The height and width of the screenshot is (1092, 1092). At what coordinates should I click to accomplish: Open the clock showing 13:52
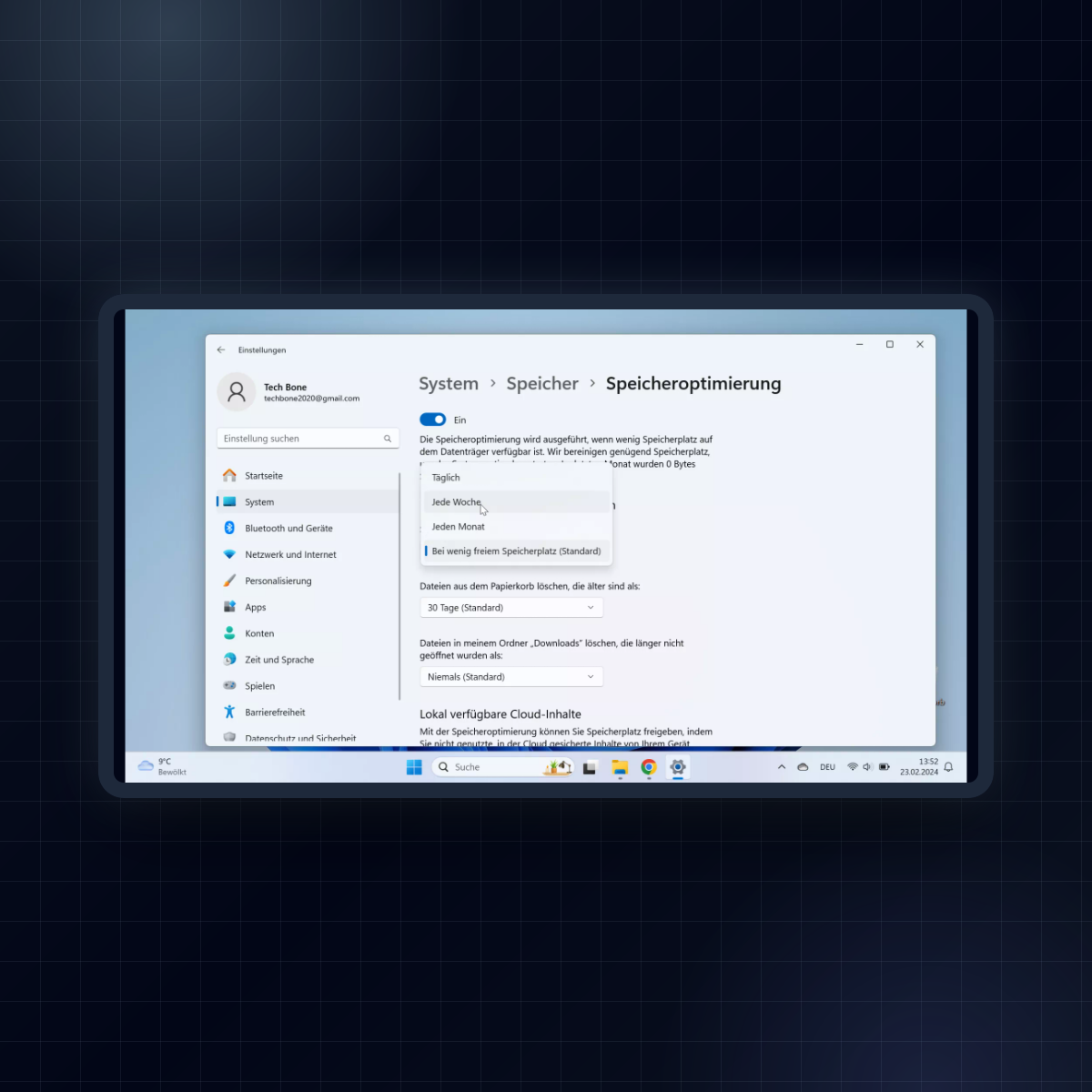(919, 767)
